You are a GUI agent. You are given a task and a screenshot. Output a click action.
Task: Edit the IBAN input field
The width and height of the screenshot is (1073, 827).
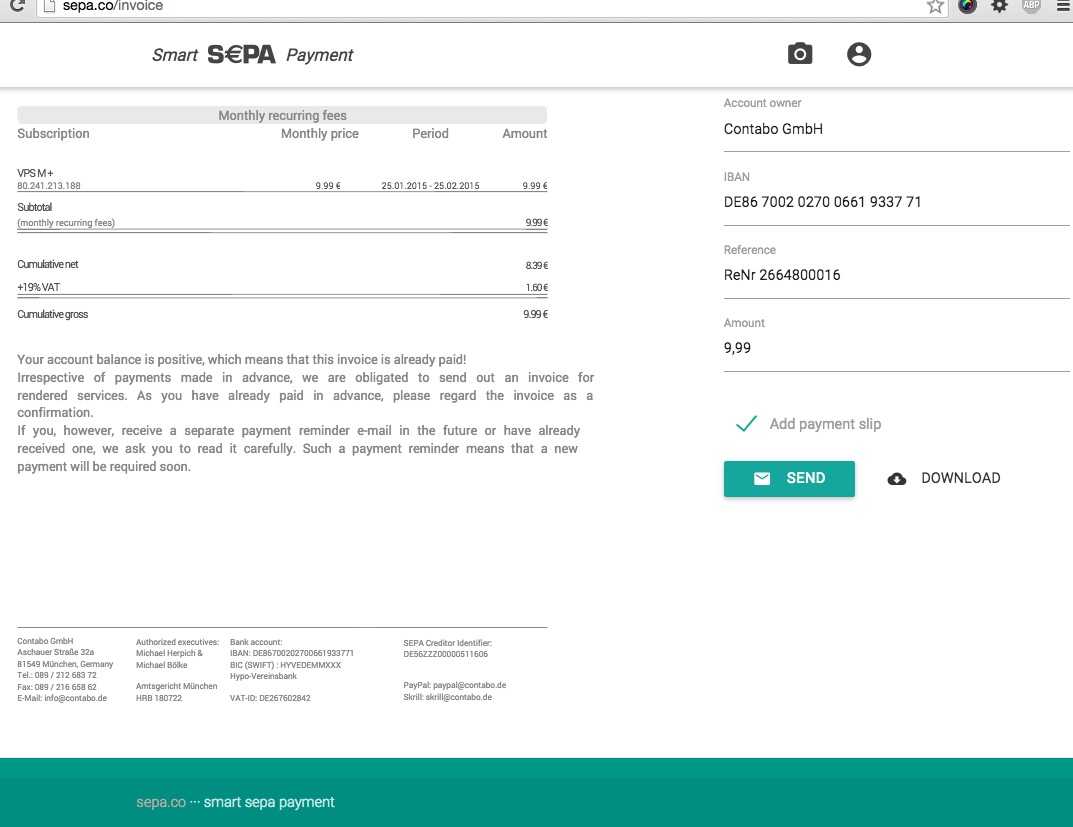tap(896, 202)
